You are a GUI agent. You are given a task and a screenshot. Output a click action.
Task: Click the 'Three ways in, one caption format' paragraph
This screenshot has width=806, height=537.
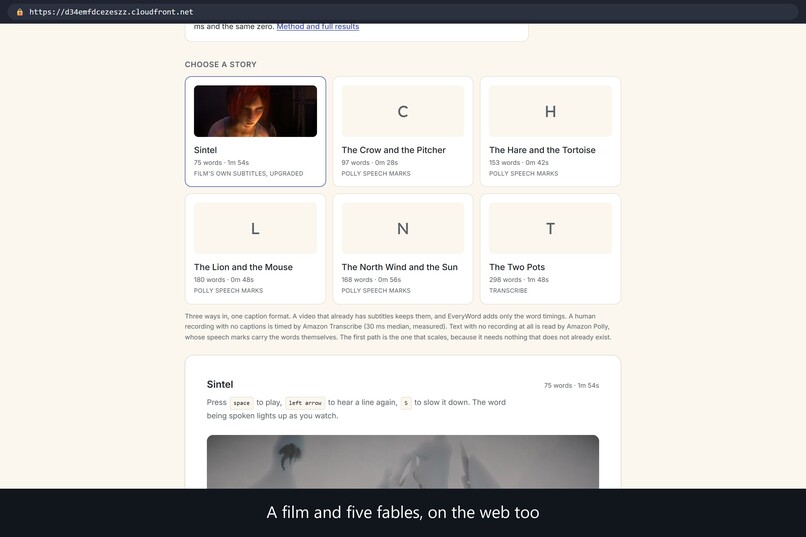pyautogui.click(x=398, y=327)
